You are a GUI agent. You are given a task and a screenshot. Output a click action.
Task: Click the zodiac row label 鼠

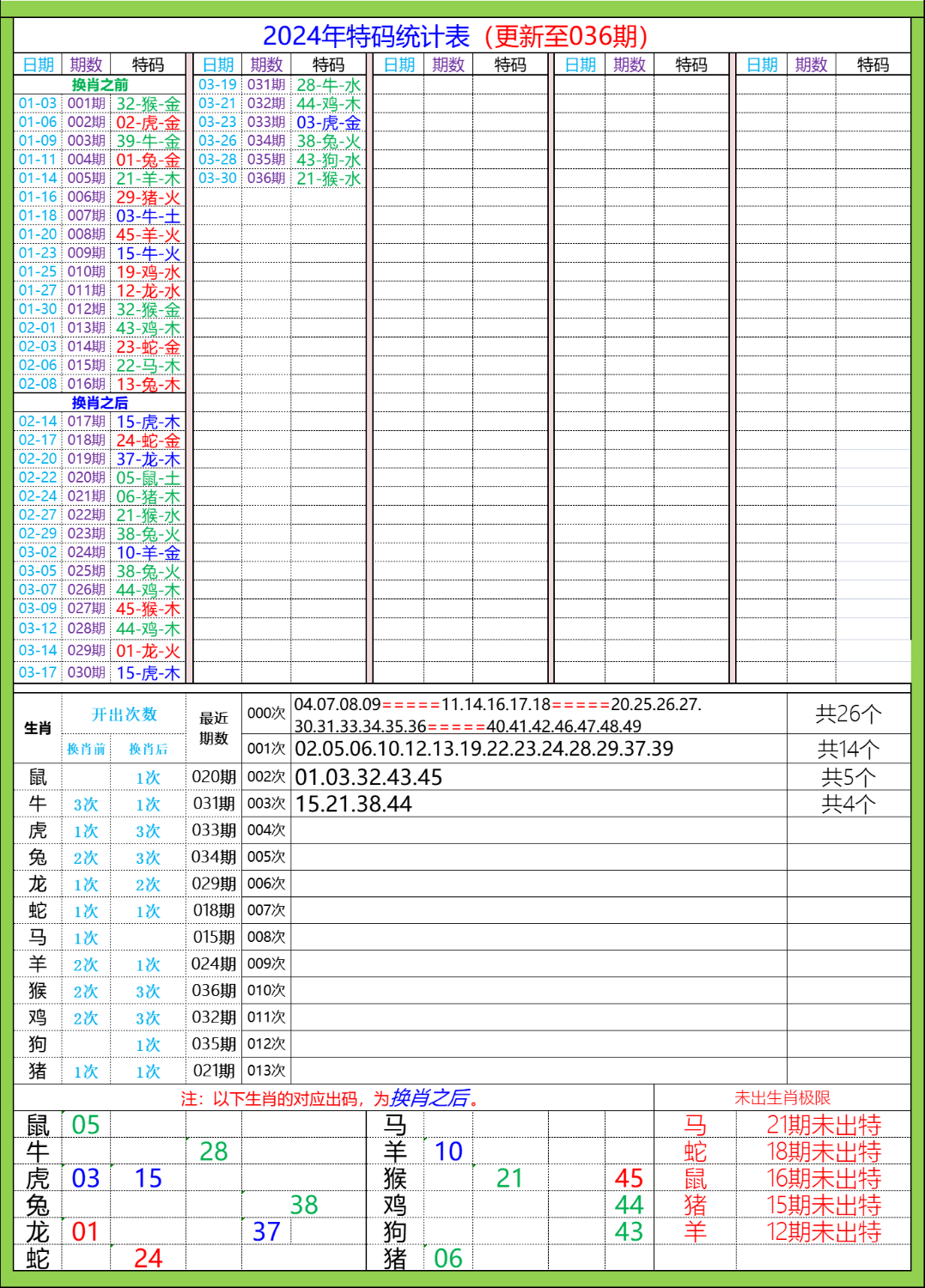pyautogui.click(x=38, y=777)
